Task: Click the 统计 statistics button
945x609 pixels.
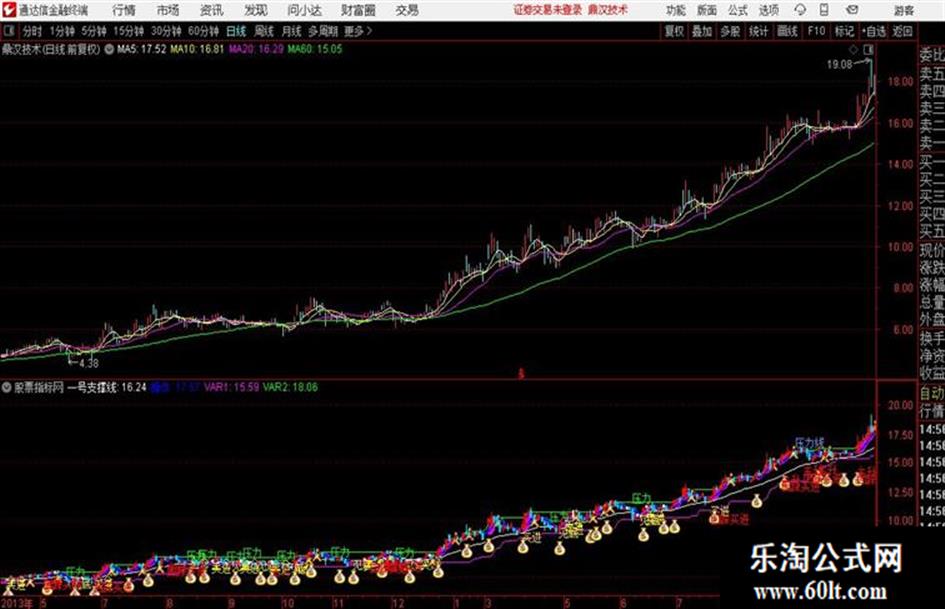Action: tap(758, 31)
